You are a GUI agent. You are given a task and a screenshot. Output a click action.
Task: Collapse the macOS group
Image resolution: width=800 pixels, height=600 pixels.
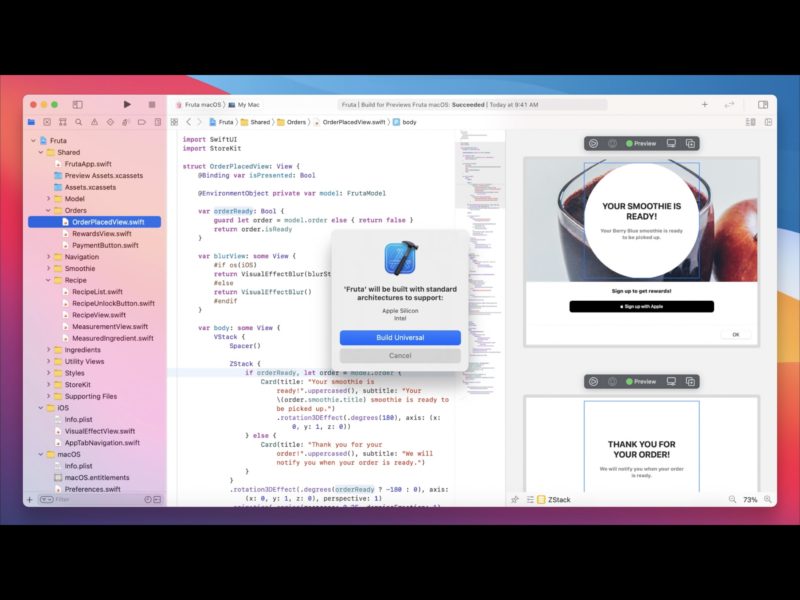tap(41, 454)
